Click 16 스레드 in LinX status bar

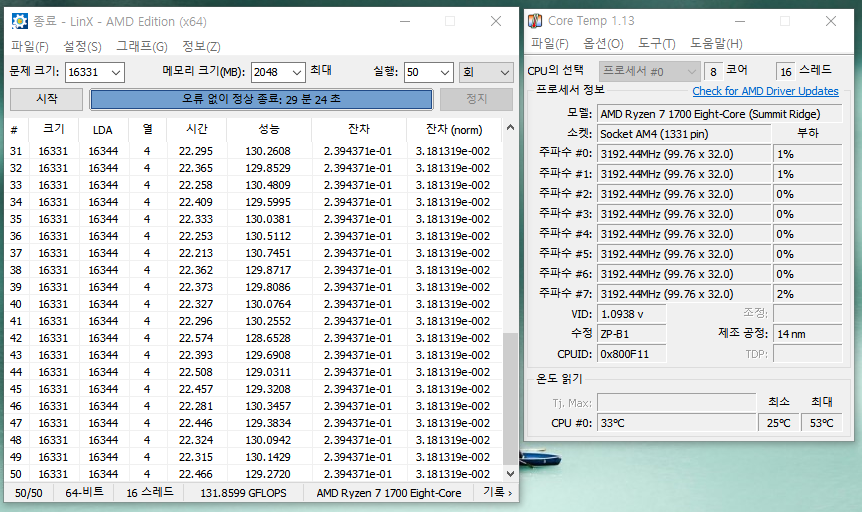tap(150, 493)
